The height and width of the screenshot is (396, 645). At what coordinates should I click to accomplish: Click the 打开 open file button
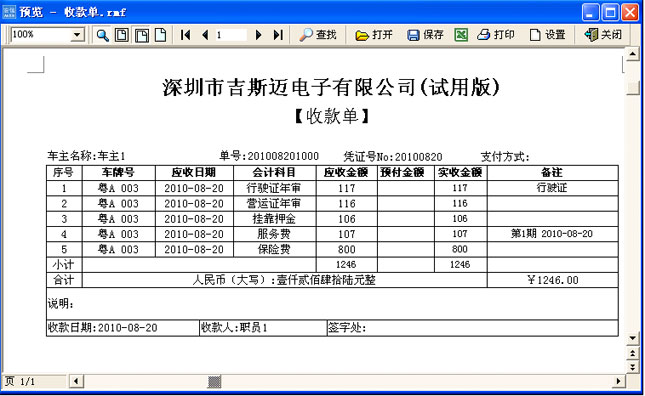point(374,35)
